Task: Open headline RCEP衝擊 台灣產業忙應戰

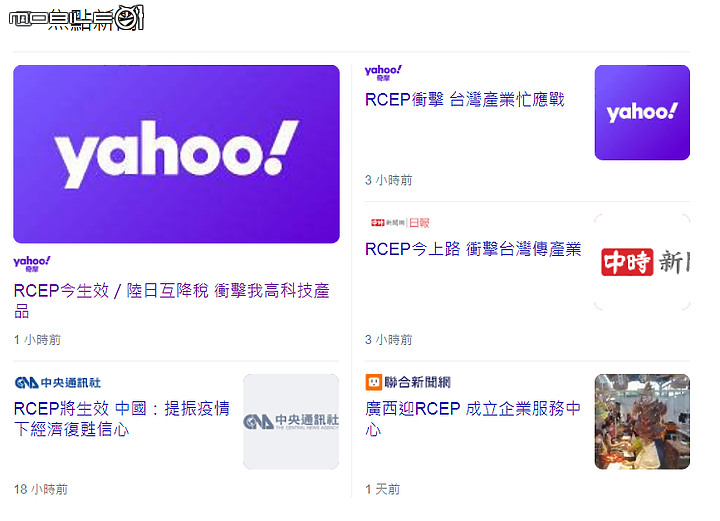Action: tap(465, 100)
